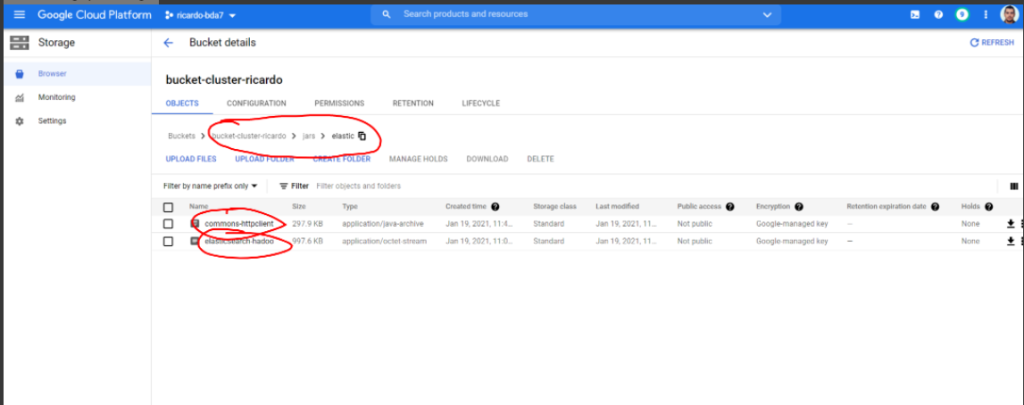Go back using the Bucket details arrow

tap(168, 42)
